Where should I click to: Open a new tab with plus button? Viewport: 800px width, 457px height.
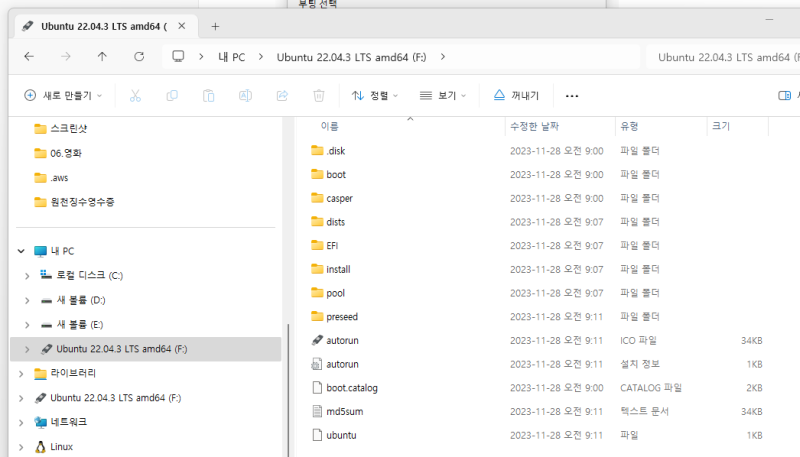(215, 26)
